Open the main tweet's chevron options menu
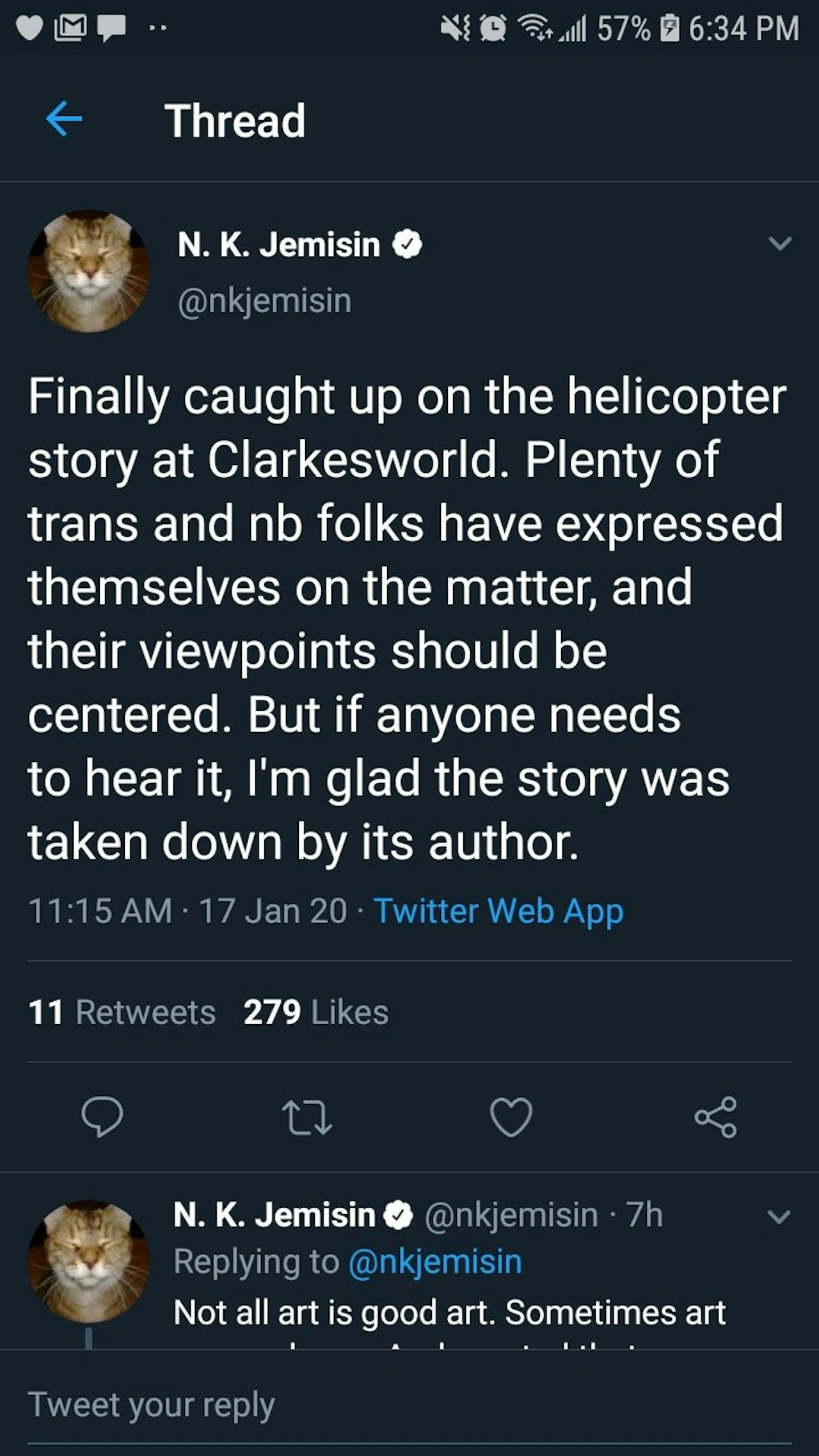The image size is (819, 1456). pos(780,244)
